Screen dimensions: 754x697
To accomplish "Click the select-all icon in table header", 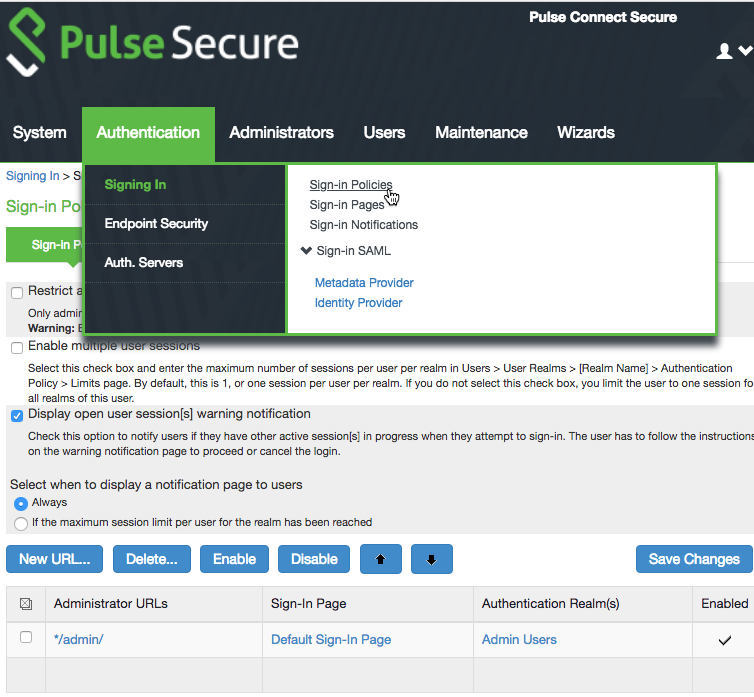I will (26, 604).
